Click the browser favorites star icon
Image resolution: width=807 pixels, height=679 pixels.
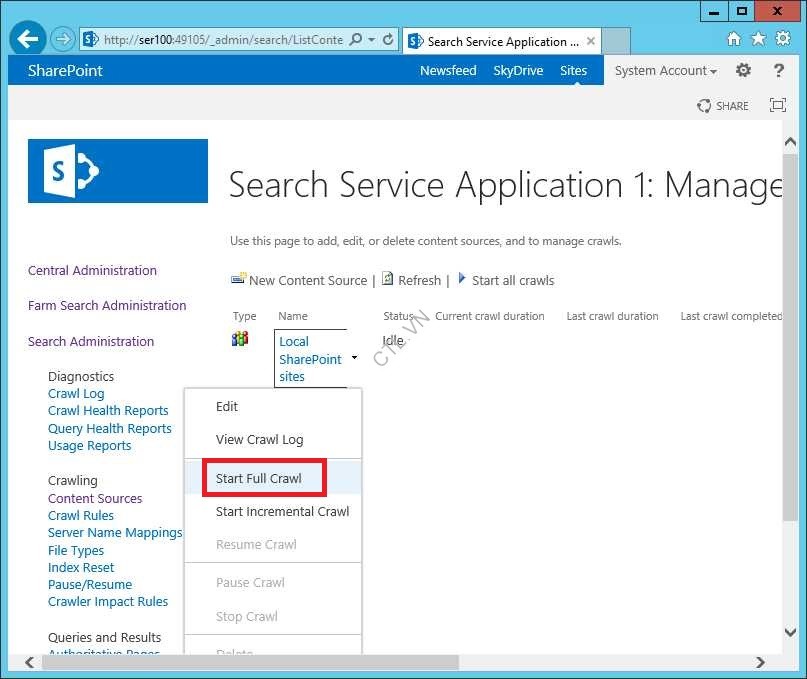pyautogui.click(x=758, y=40)
